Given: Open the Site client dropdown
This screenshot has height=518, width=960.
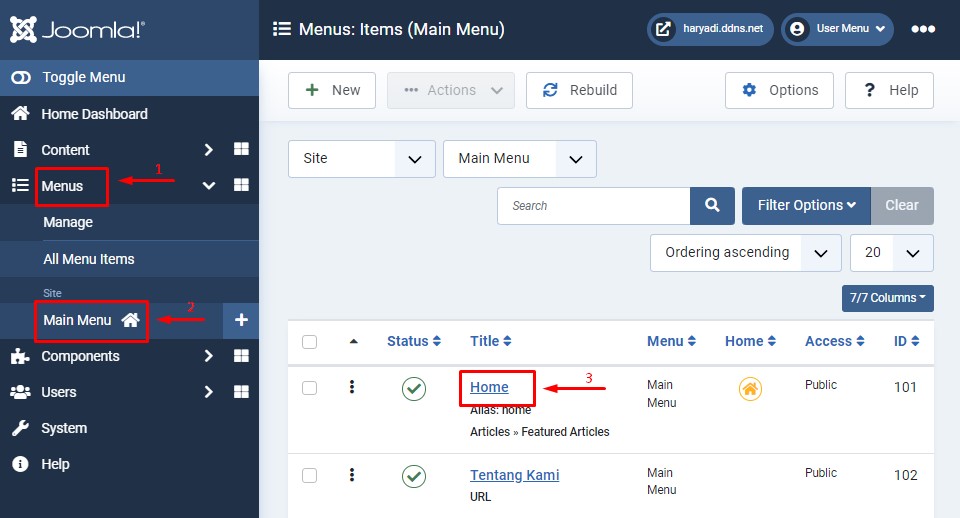Looking at the screenshot, I should [361, 159].
